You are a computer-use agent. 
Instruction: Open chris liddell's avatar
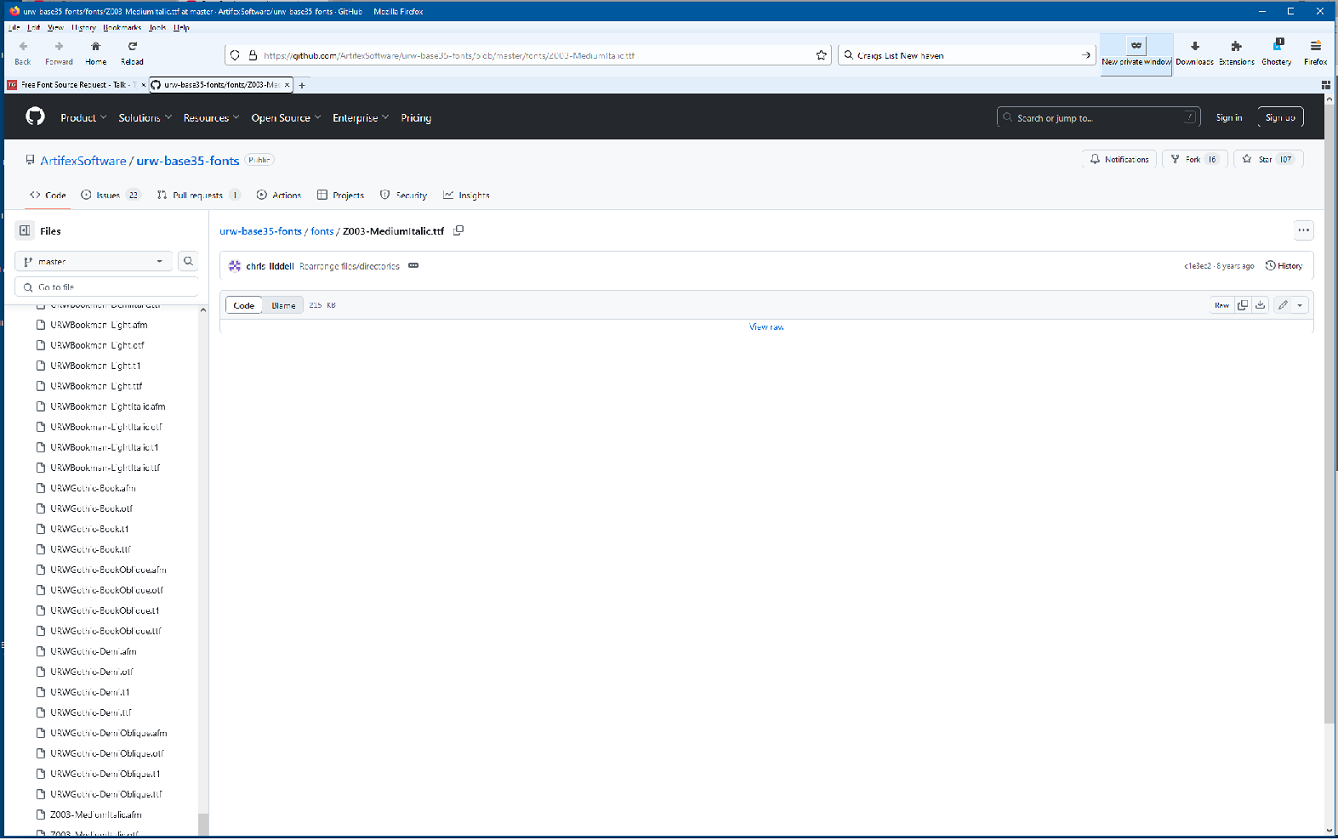tap(235, 266)
